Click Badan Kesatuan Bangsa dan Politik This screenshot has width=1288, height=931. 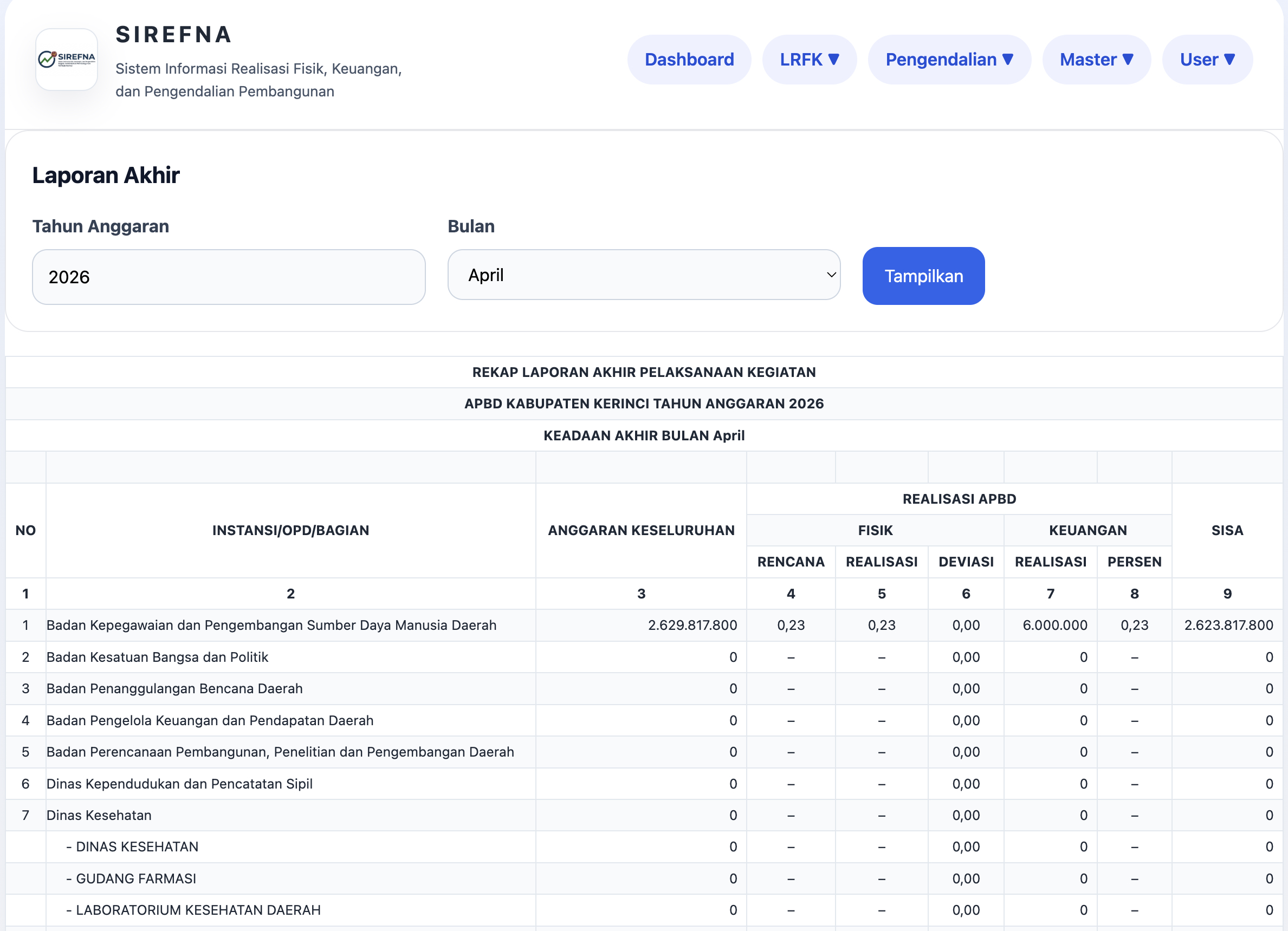pos(157,657)
